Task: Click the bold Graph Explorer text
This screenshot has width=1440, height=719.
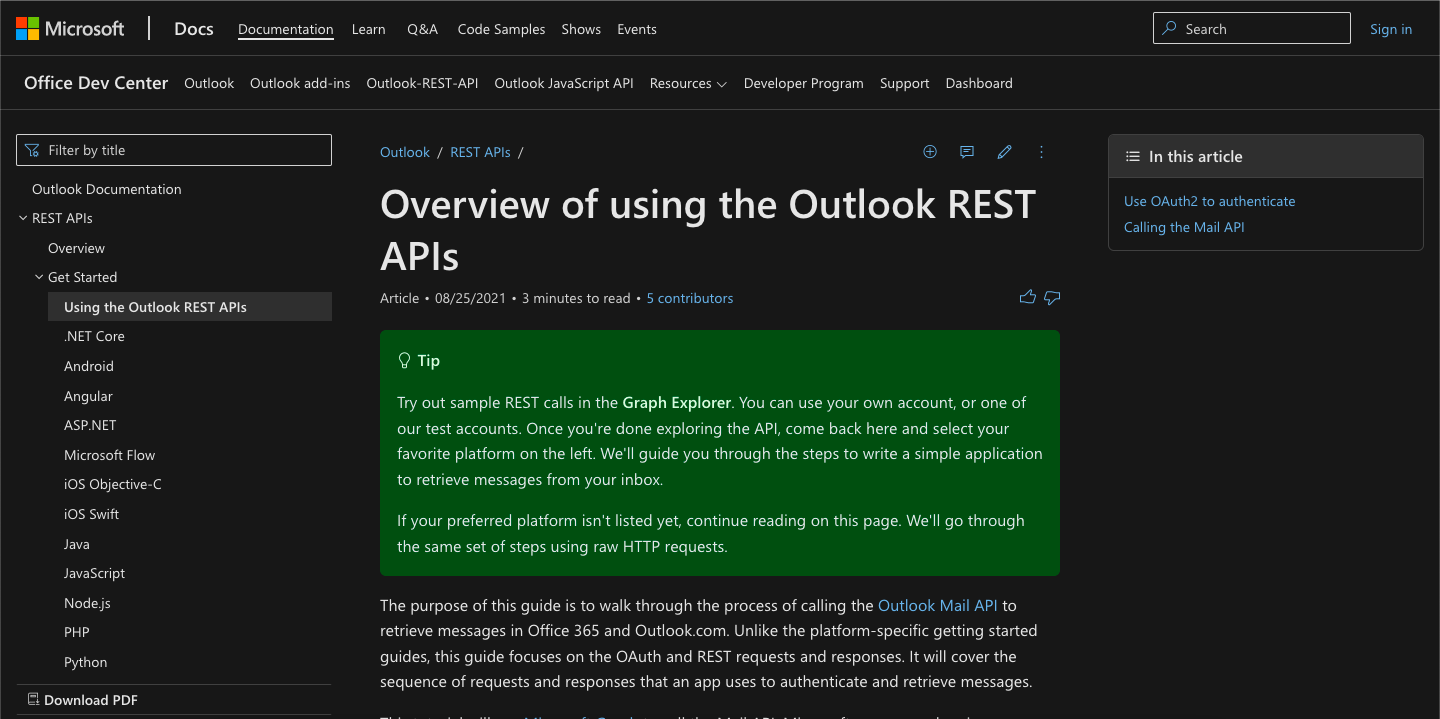Action: (x=678, y=403)
